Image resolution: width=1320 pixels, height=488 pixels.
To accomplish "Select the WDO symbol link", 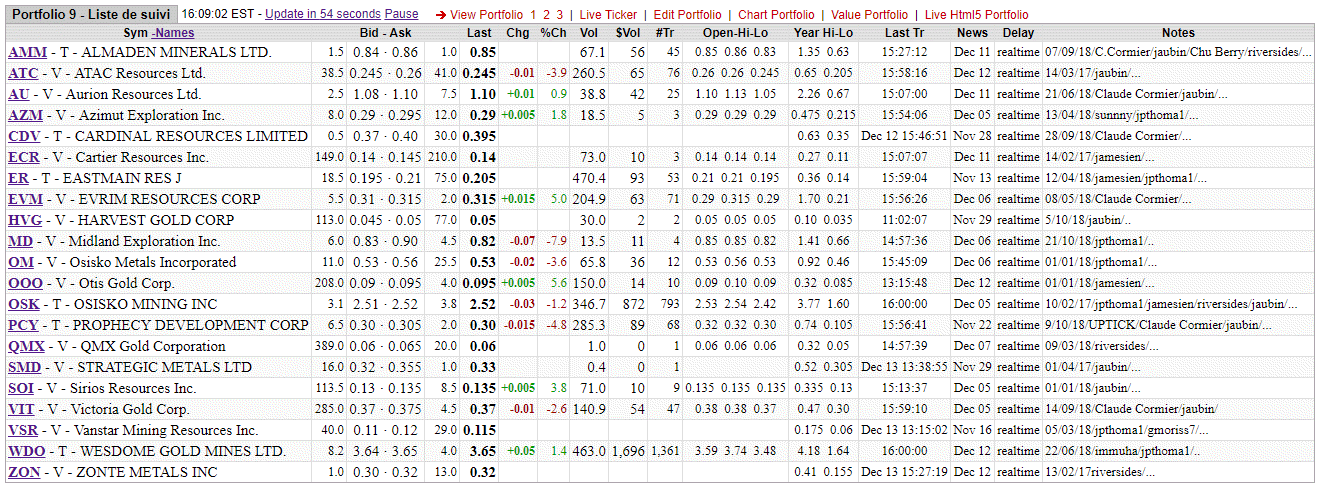I will coord(26,451).
